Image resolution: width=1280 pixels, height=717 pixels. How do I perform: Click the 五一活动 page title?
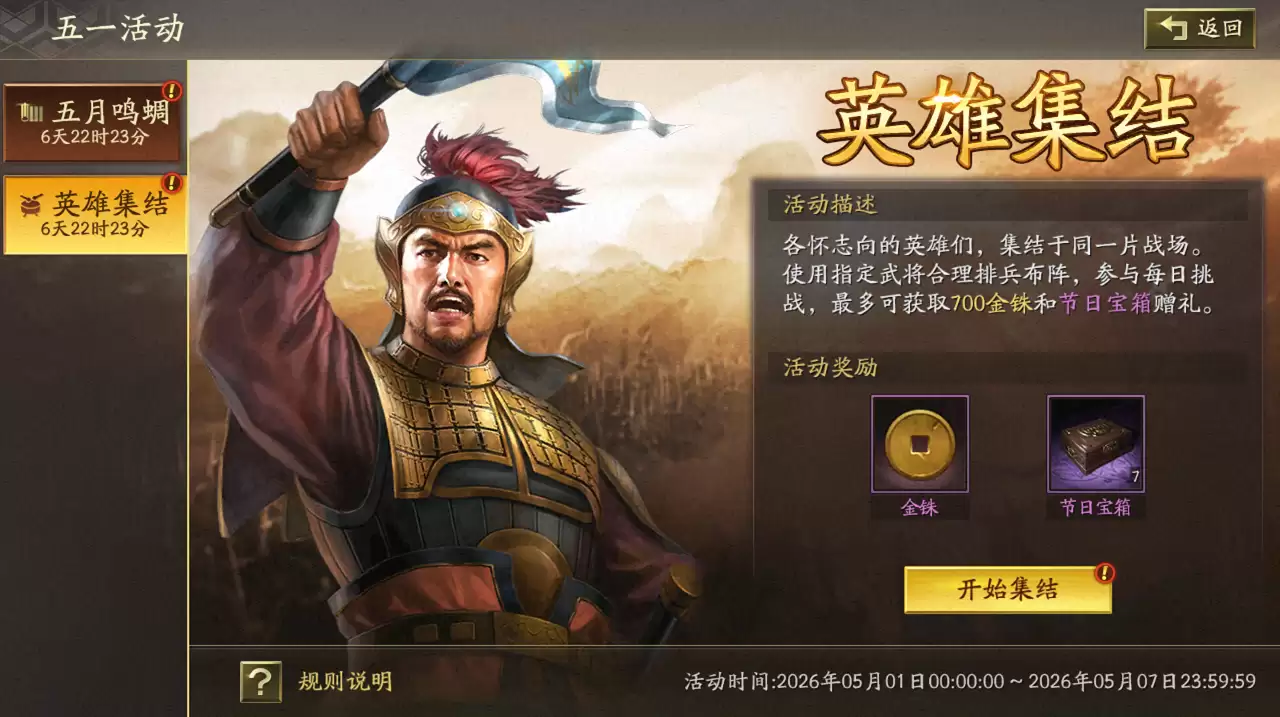point(118,28)
